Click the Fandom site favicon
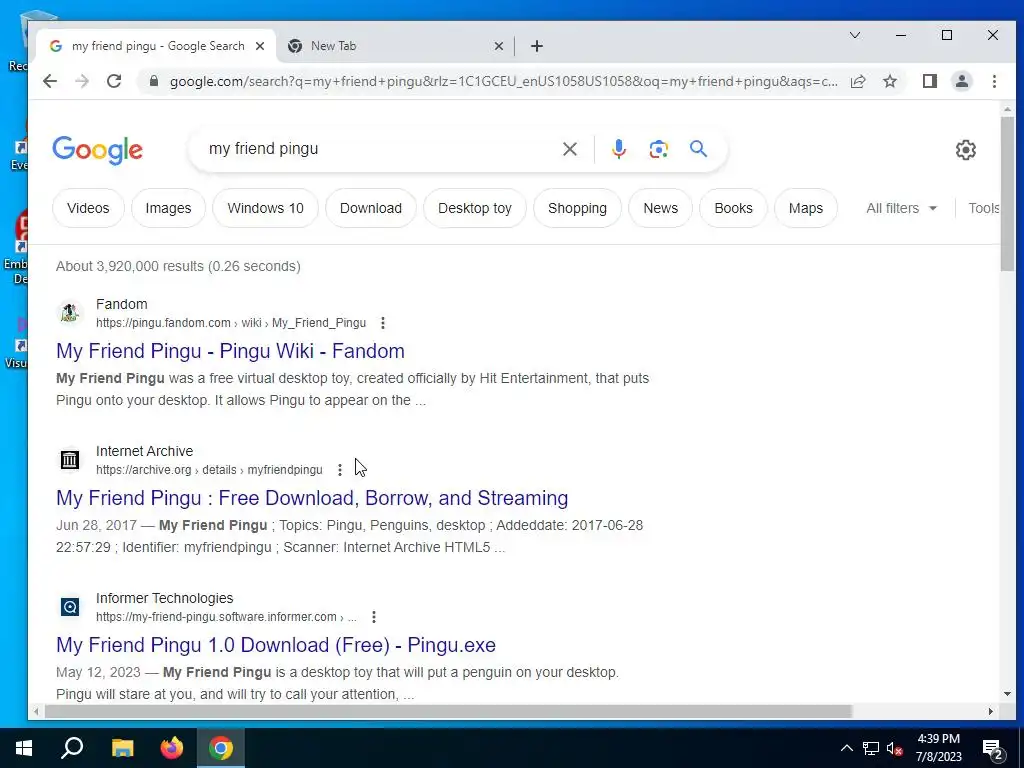Viewport: 1024px width, 768px height. point(70,313)
